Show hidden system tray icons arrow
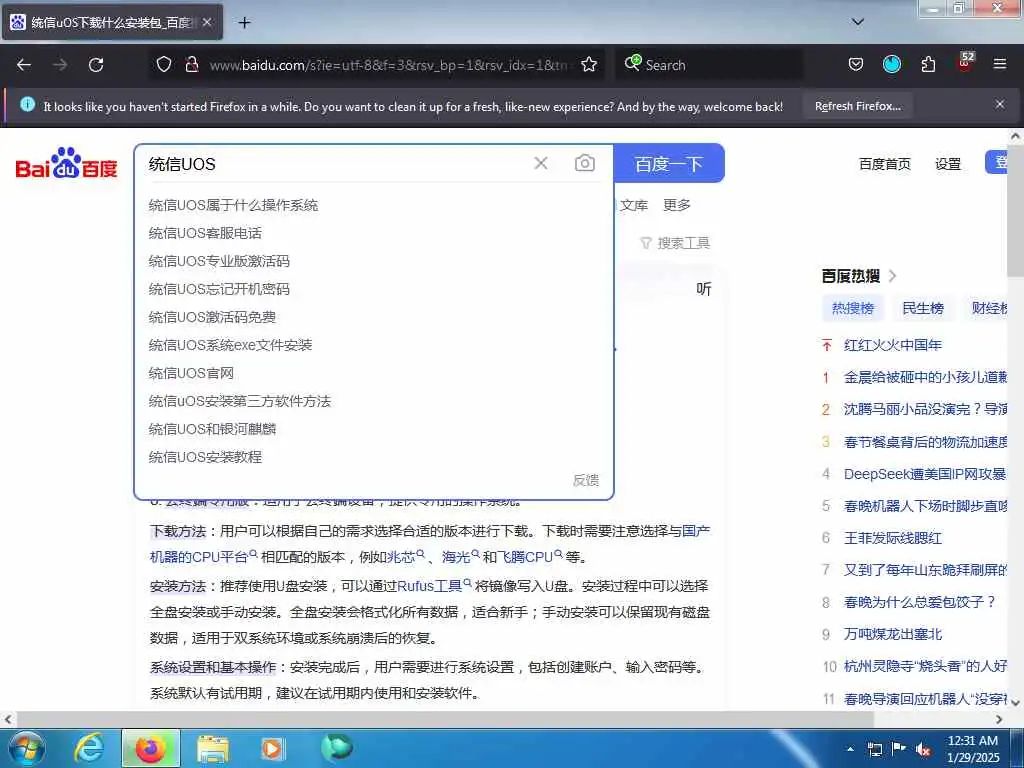This screenshot has width=1024, height=768. coord(850,749)
